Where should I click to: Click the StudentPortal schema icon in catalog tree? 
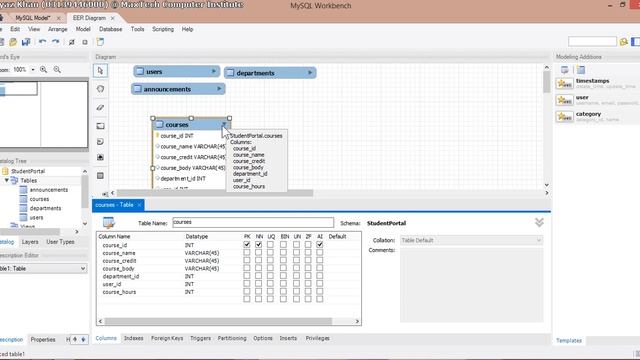tap(5, 171)
